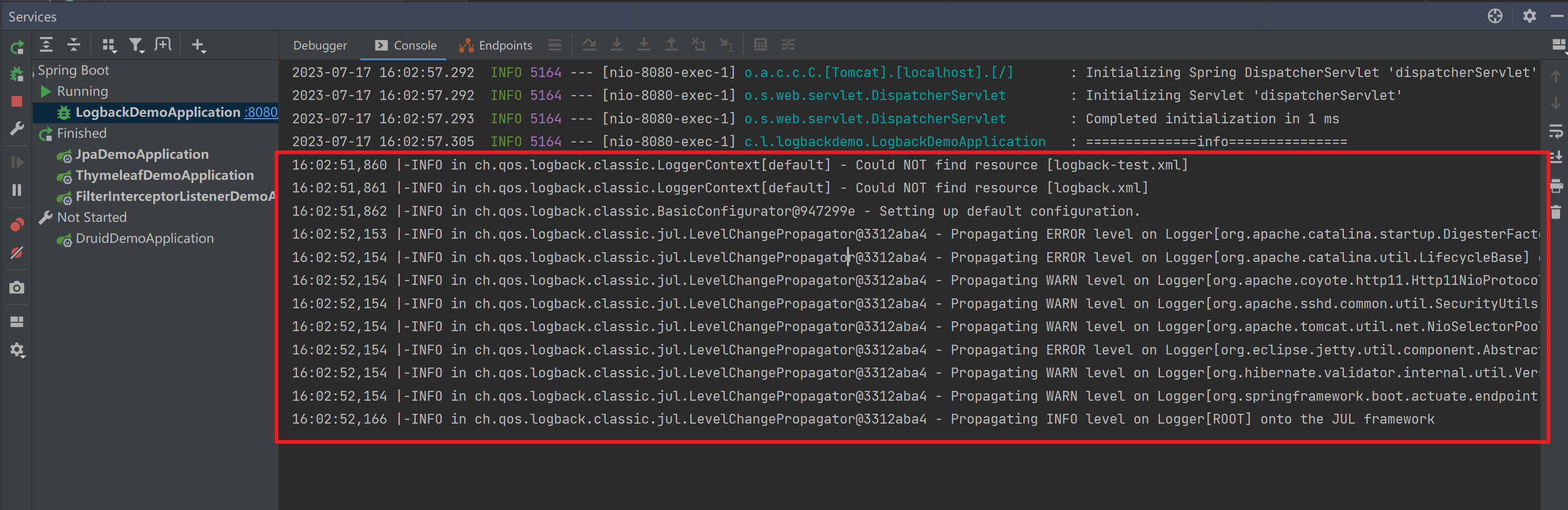Screen dimensions: 1568x510
Task: Jump down to next stack trace
Action: point(1556,103)
